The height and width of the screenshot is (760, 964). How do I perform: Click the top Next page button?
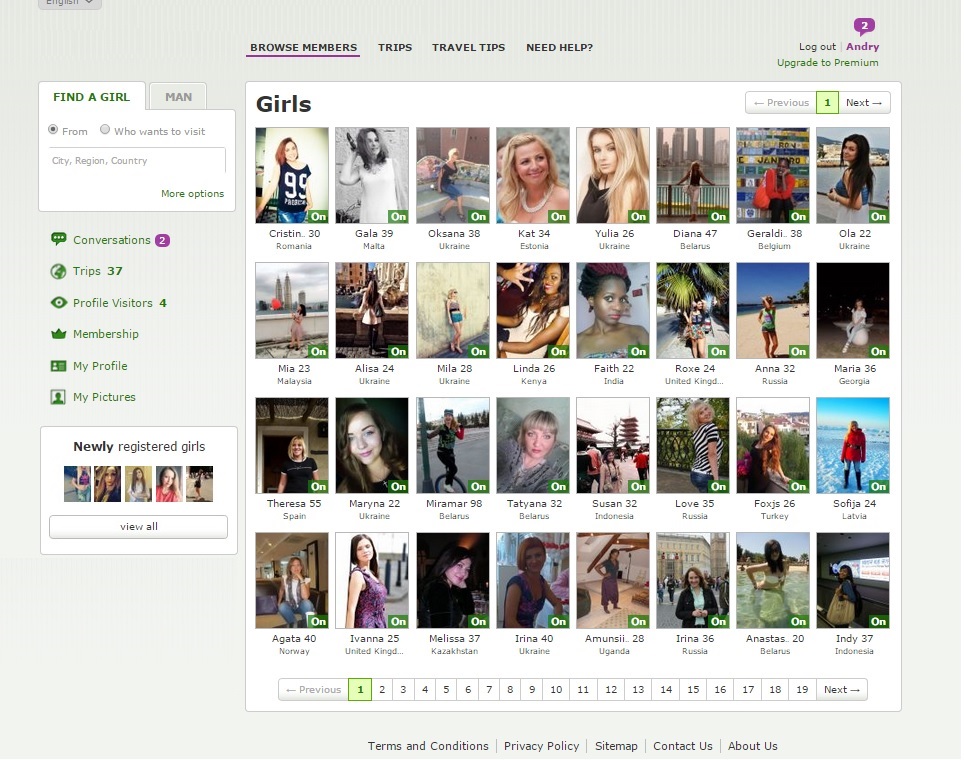[x=864, y=103]
